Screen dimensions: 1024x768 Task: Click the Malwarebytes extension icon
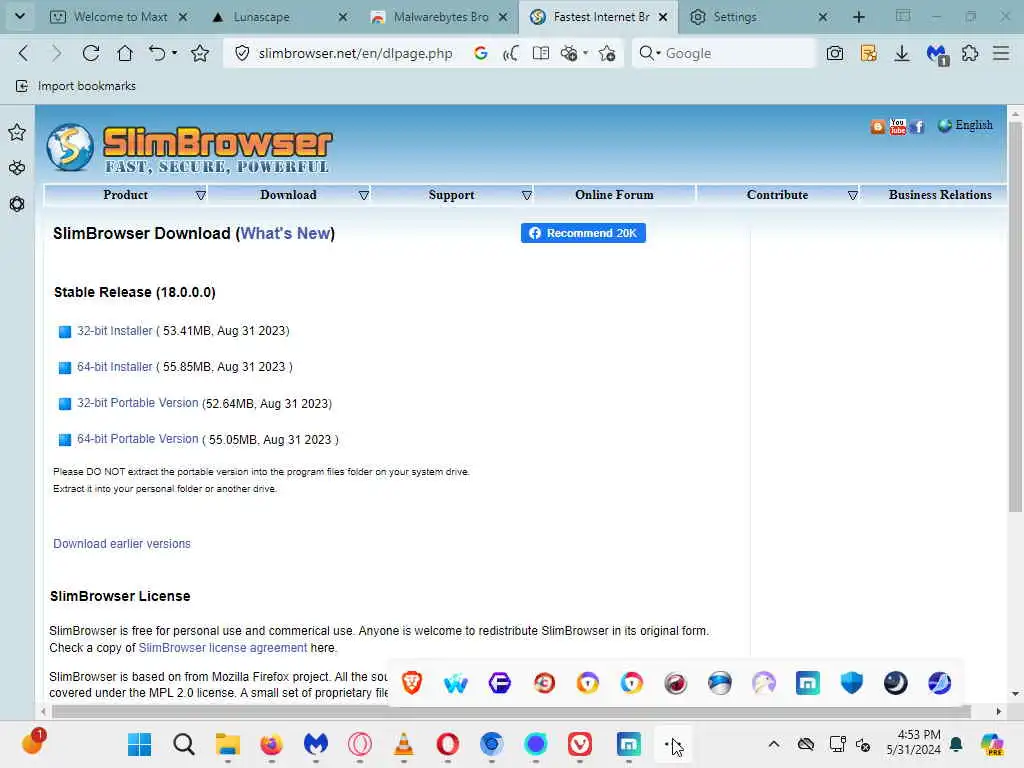937,55
